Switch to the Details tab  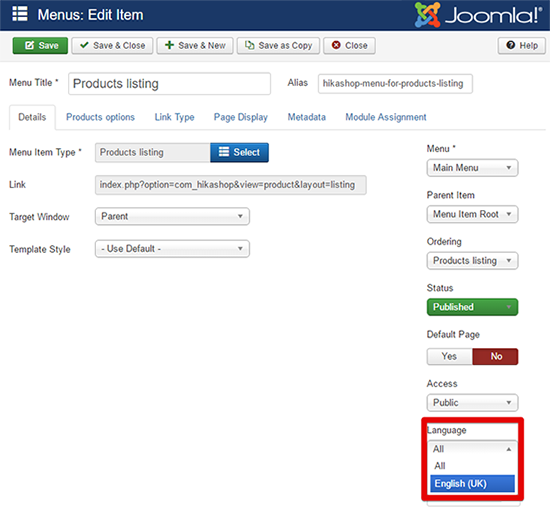[x=32, y=117]
